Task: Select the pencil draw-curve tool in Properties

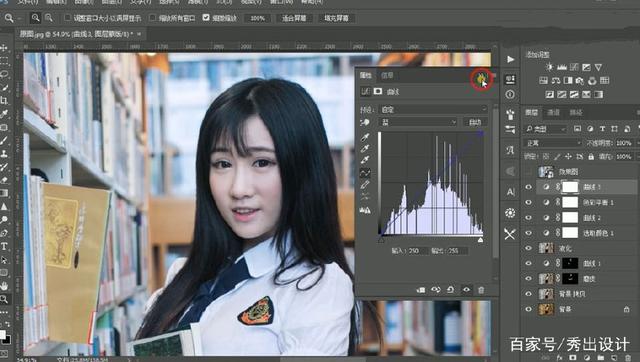Action: pos(365,184)
